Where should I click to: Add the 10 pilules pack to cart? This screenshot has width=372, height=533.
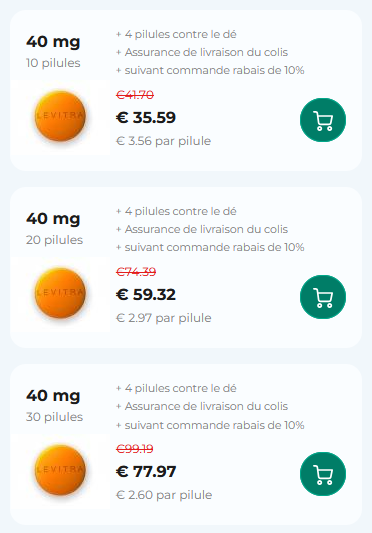point(323,120)
